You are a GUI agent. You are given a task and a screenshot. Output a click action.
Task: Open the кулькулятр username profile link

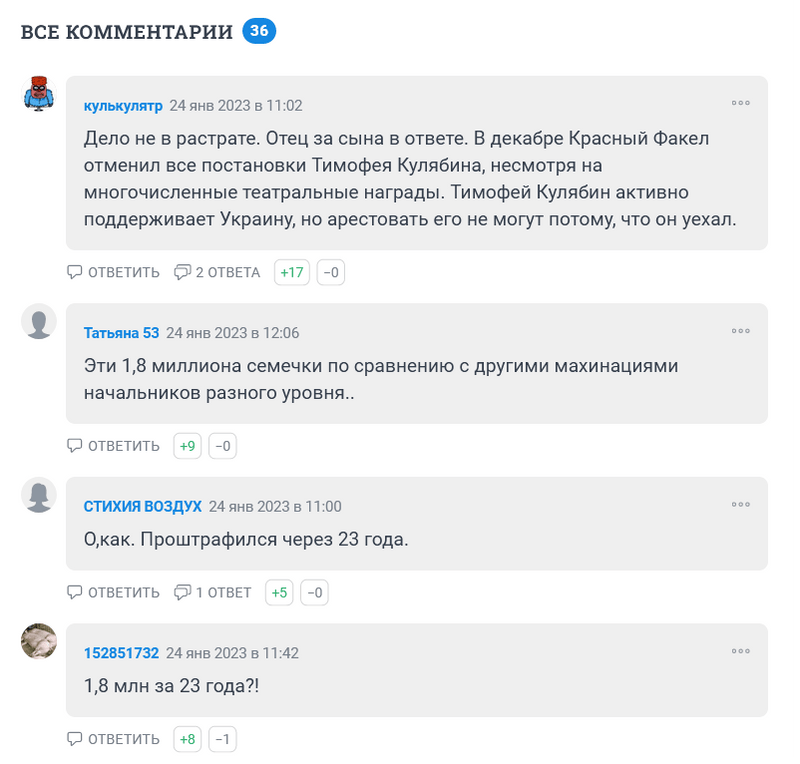(x=123, y=105)
